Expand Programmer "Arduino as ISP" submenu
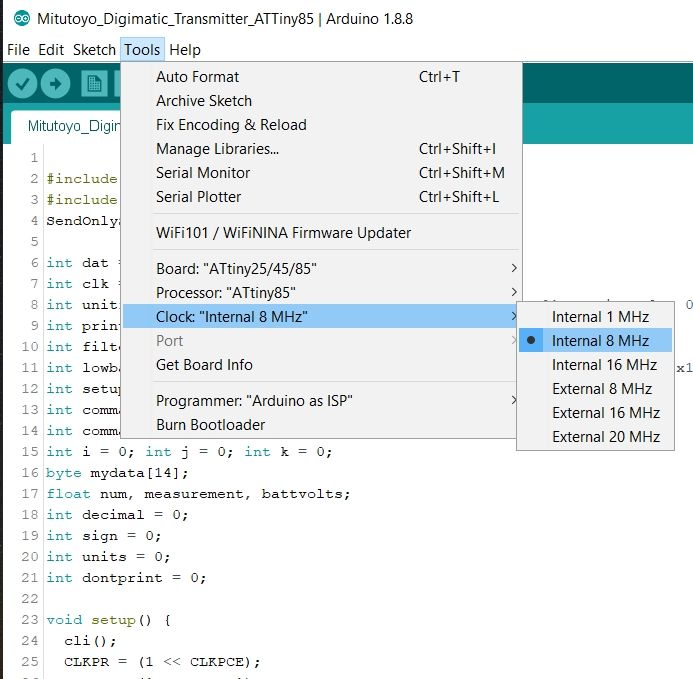Screen dimensions: 693x679 pos(321,401)
